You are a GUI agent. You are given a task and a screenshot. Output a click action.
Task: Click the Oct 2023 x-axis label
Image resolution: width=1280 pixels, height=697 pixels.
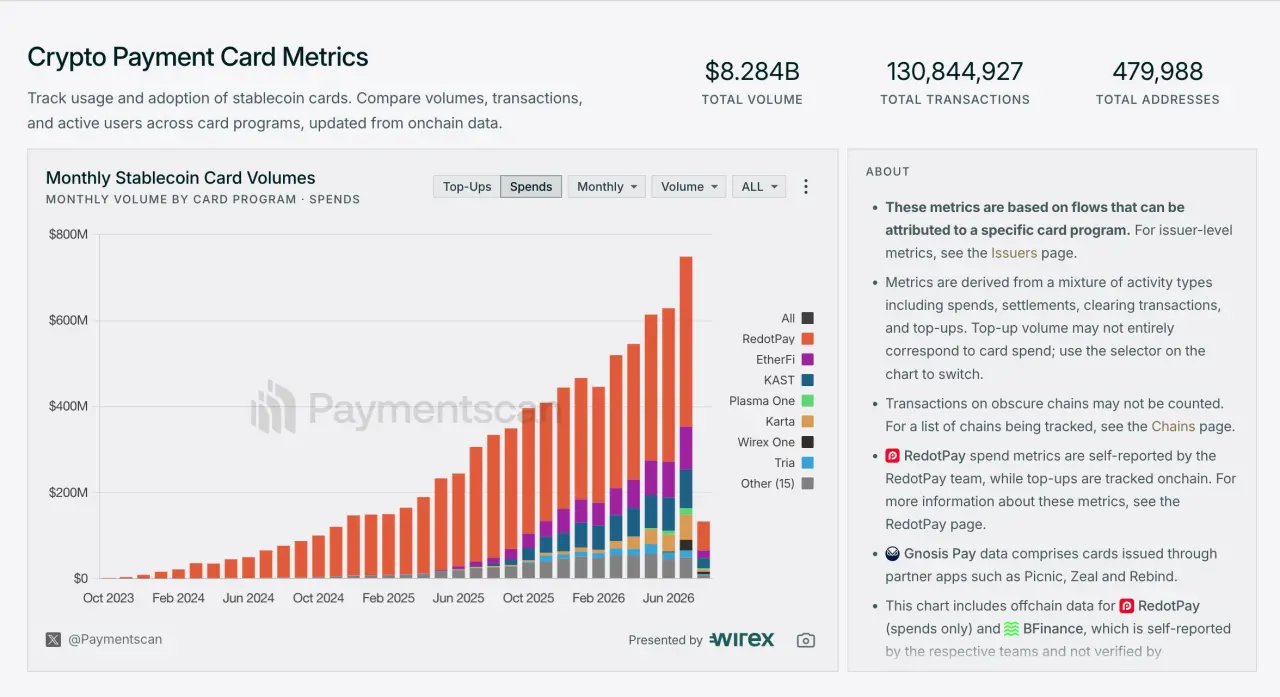tap(108, 598)
